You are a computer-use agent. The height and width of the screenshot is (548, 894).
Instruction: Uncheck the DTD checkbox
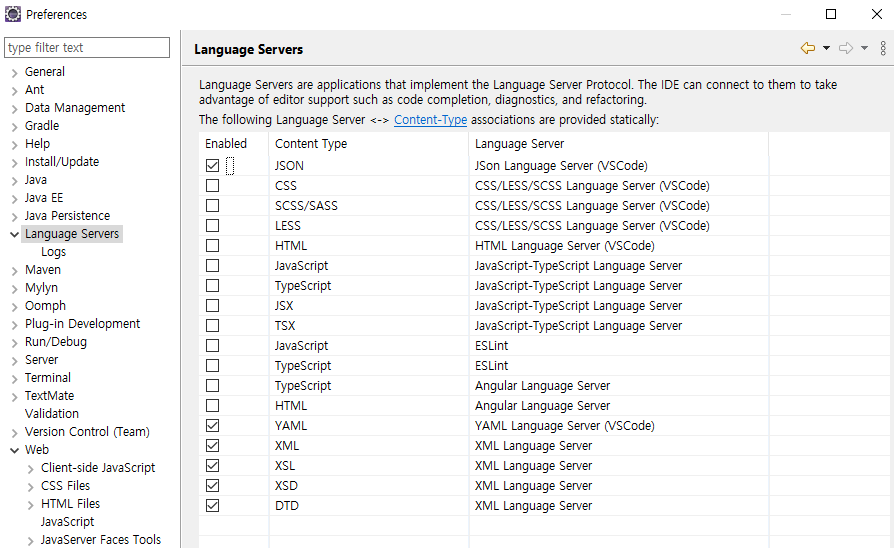[213, 505]
